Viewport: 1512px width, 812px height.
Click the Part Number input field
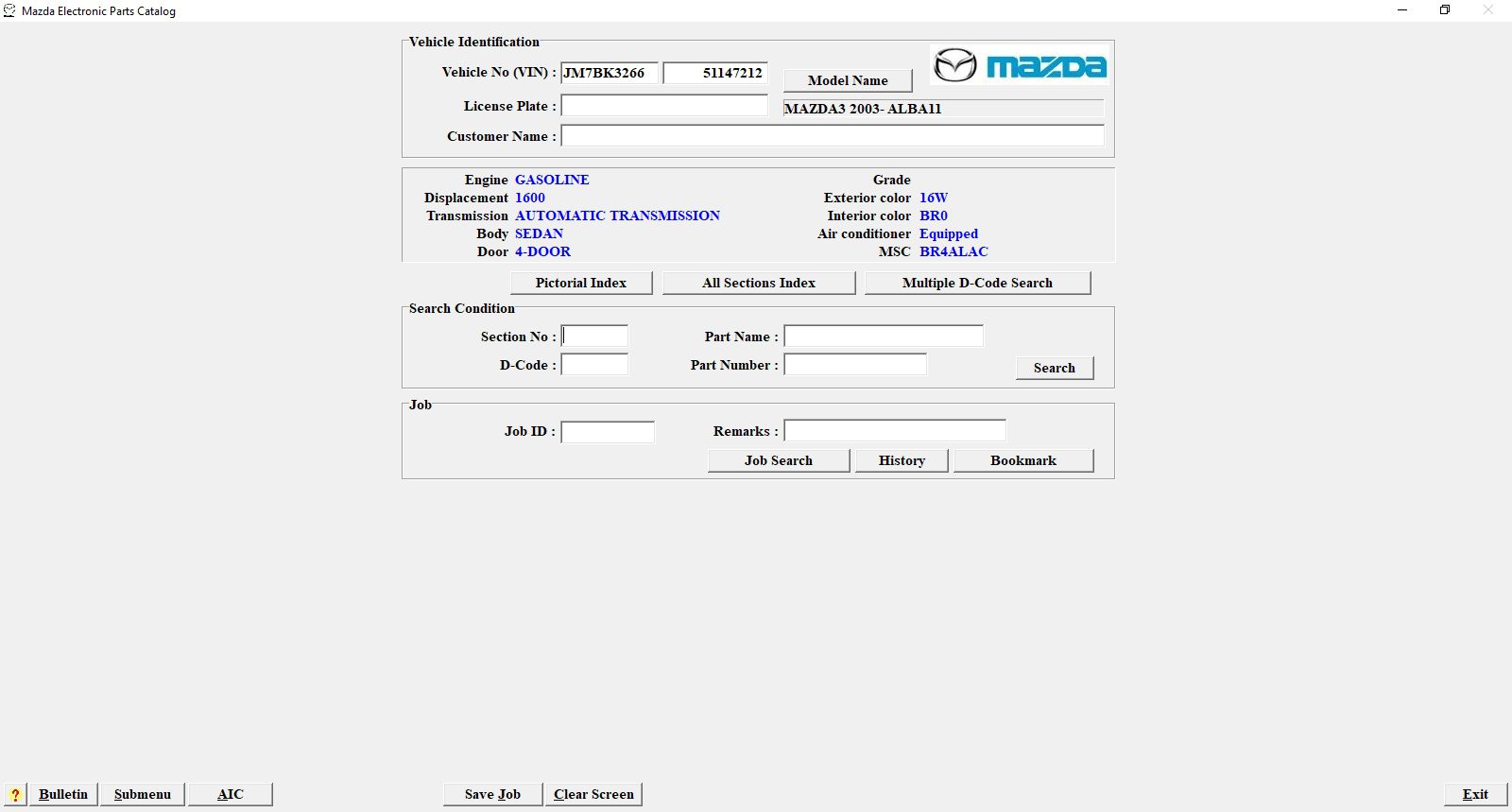click(855, 365)
